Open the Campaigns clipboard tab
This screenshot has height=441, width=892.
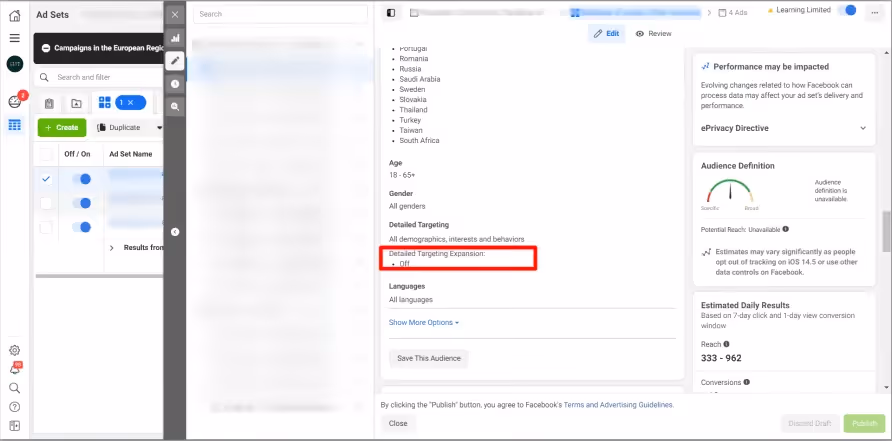[49, 103]
